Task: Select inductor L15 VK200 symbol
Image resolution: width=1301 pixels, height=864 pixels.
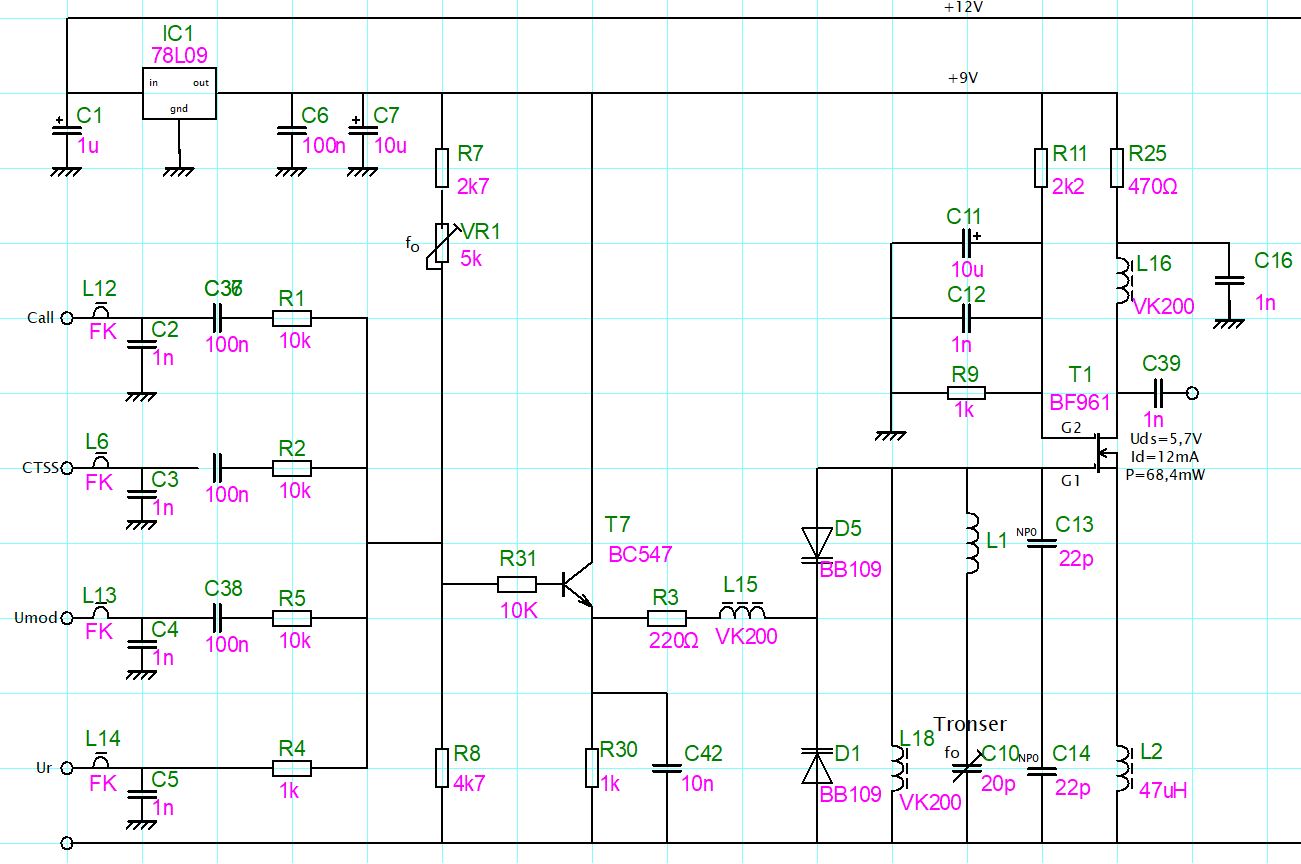Action: tap(742, 610)
